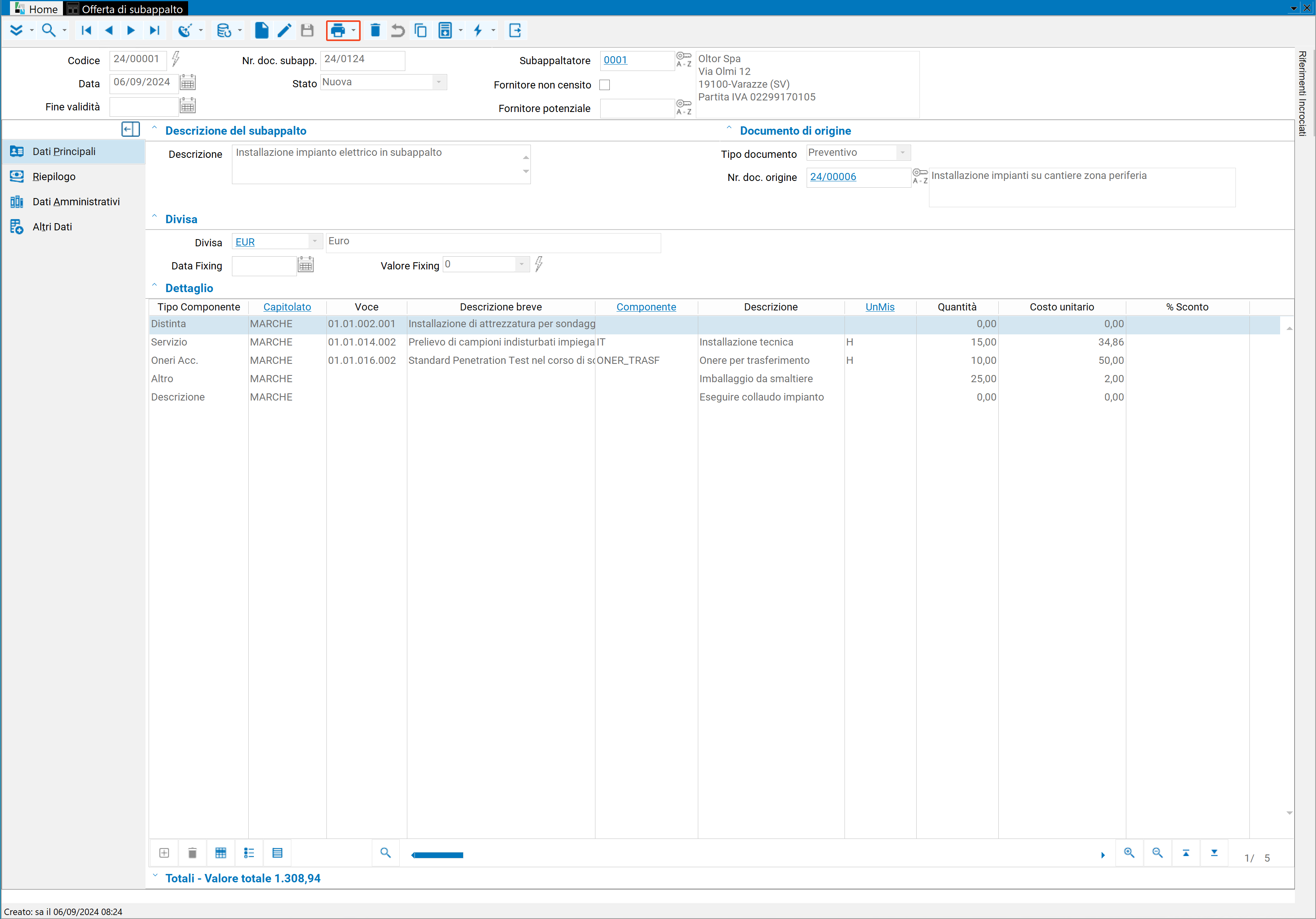Create a new document

pos(261,30)
